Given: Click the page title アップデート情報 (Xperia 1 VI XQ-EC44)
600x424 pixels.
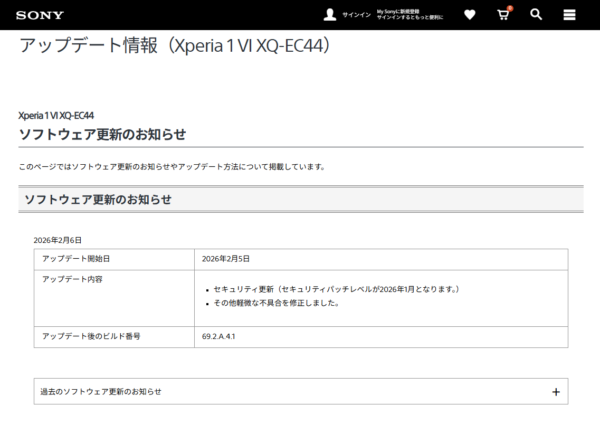Looking at the screenshot, I should click(x=174, y=46).
